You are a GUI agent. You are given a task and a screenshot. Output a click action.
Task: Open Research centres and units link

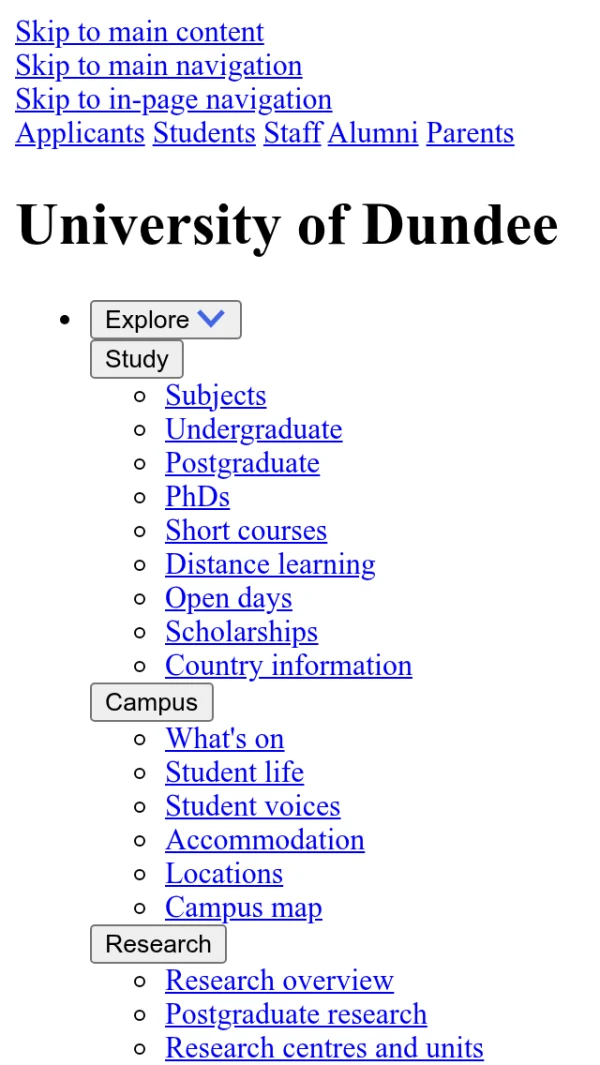(325, 1048)
